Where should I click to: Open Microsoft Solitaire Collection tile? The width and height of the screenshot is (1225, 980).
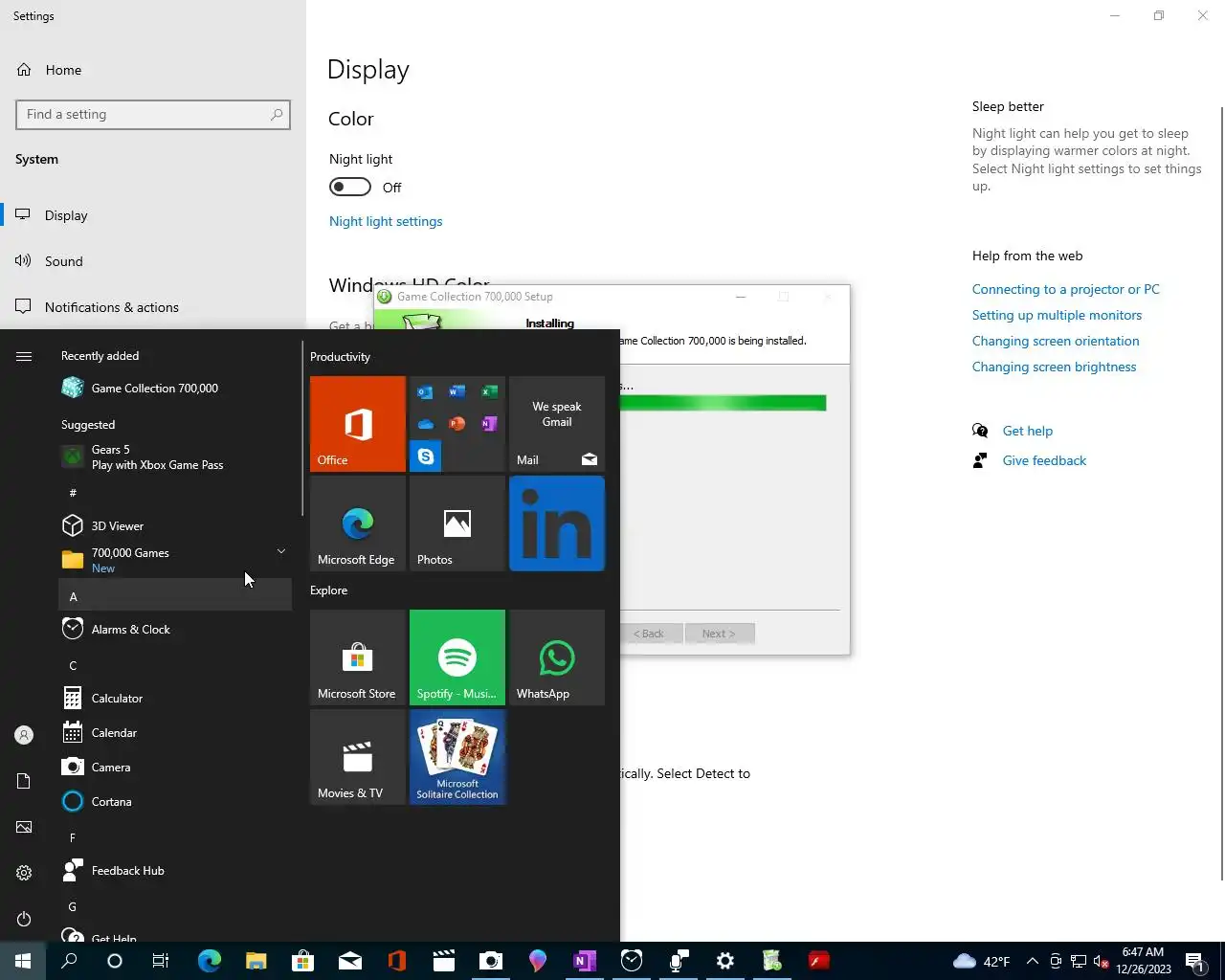point(457,757)
